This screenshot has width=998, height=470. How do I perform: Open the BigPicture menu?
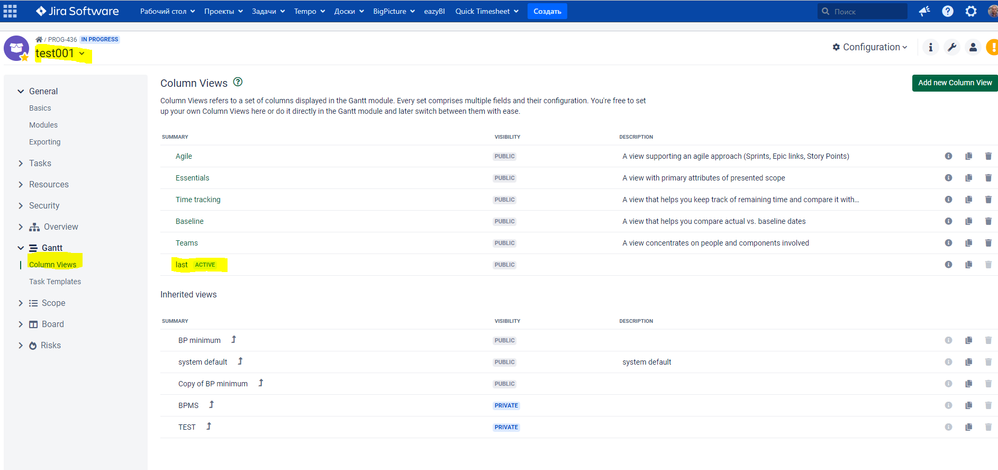pyautogui.click(x=395, y=11)
